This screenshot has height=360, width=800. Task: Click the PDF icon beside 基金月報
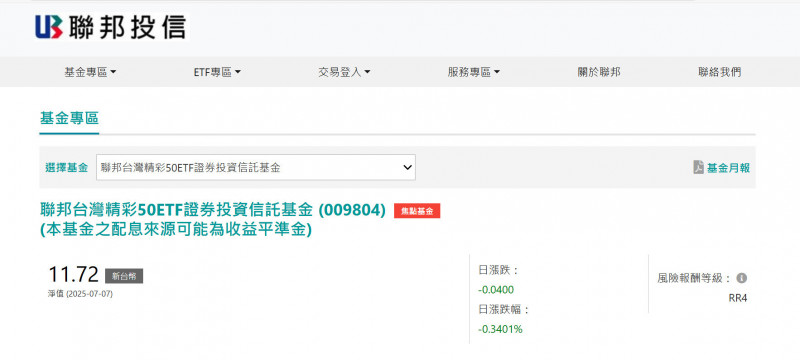[x=698, y=167]
